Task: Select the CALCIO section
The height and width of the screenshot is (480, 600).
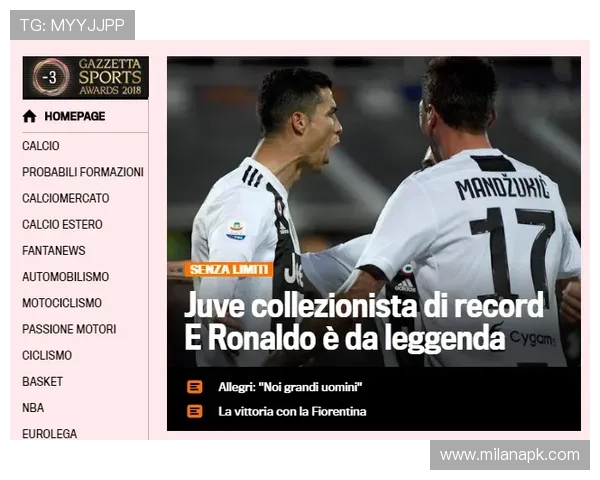Action: [x=41, y=146]
